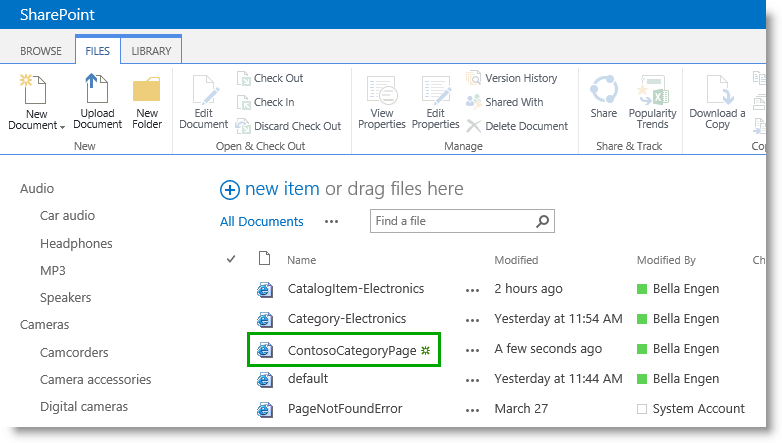Navigate to the Audio category
782x443 pixels.
[x=37, y=189]
